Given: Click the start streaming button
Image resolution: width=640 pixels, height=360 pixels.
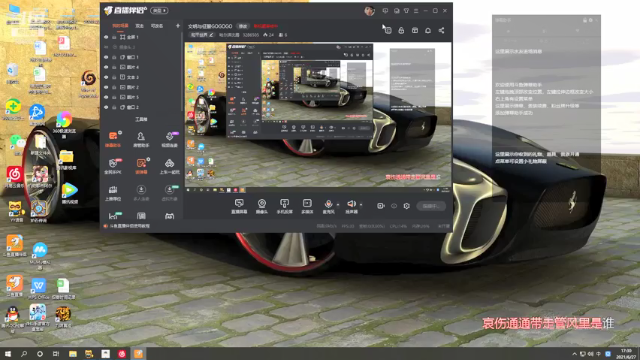Looking at the screenshot, I should click(x=431, y=206).
